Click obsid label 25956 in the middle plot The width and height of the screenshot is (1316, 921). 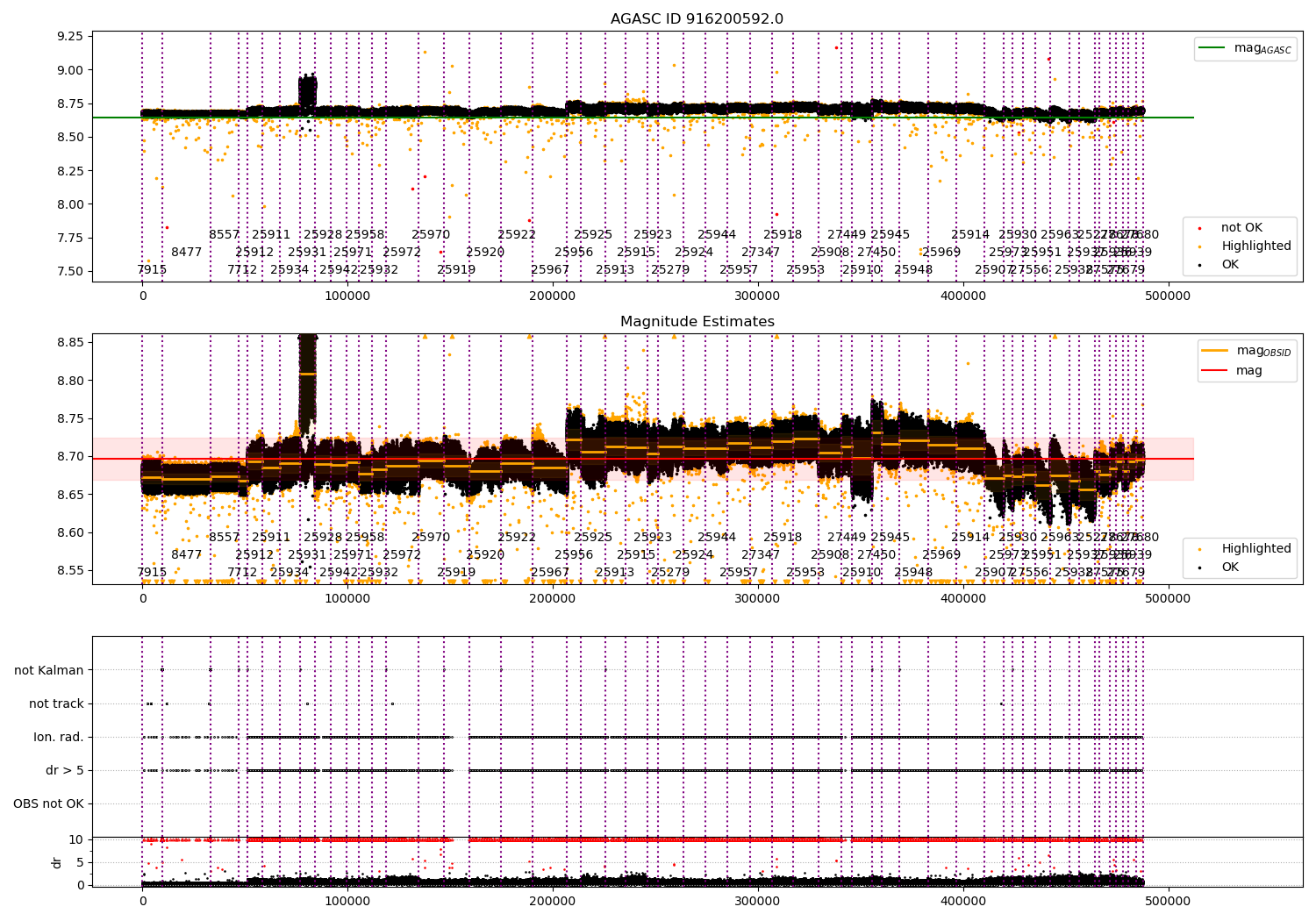tap(574, 555)
